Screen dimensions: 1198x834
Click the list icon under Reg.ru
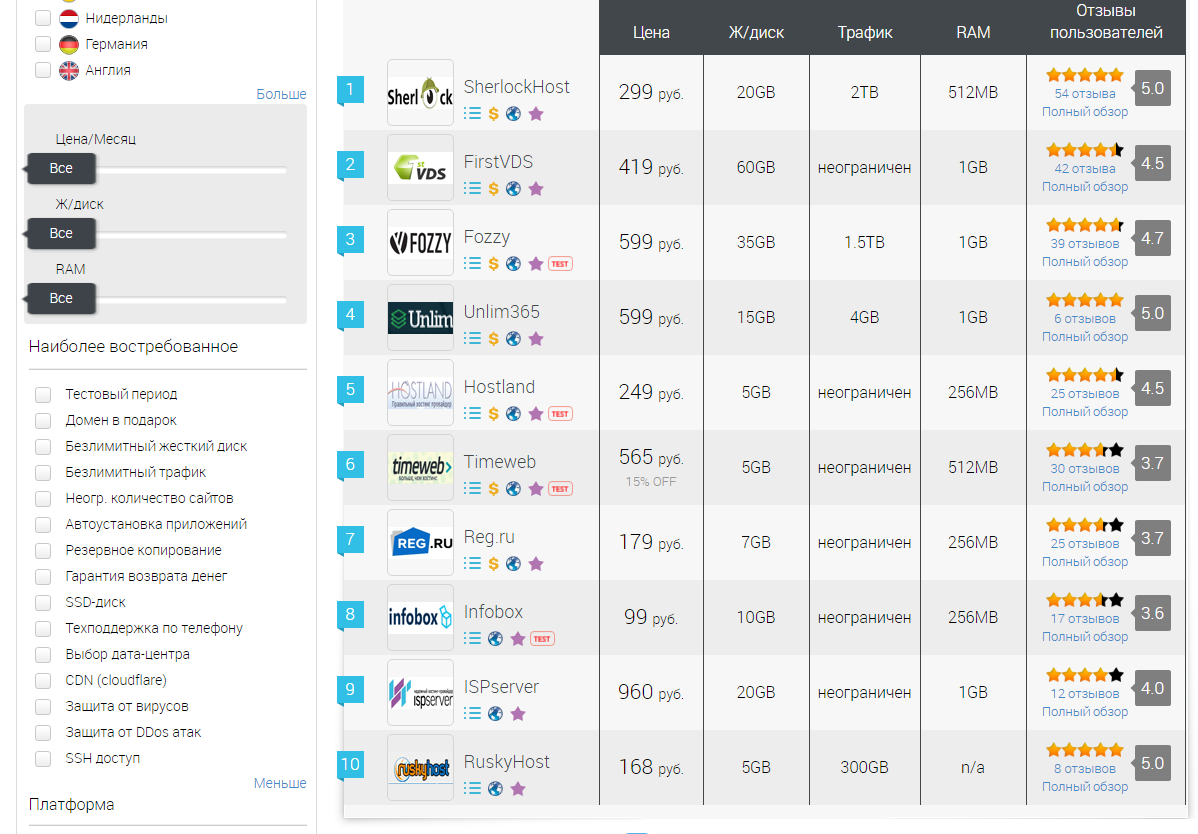(472, 563)
